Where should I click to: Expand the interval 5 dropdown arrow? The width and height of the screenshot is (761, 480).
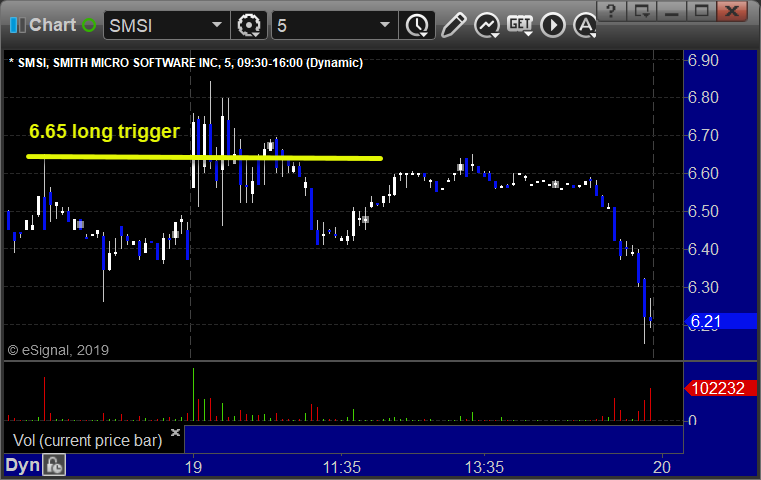point(385,25)
